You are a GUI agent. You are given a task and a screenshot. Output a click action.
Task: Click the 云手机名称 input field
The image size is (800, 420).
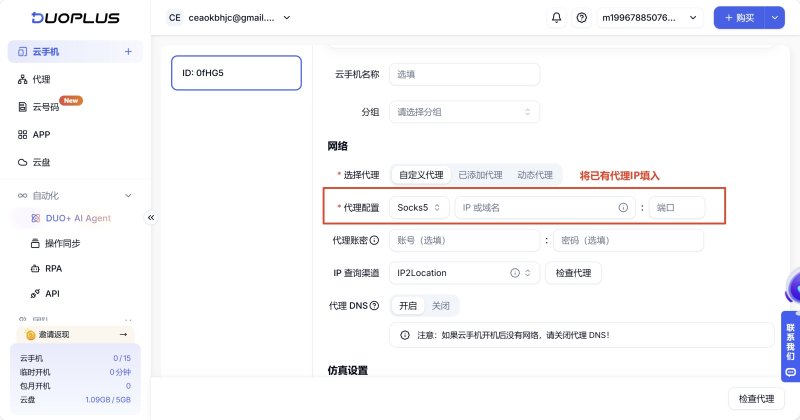pos(464,75)
